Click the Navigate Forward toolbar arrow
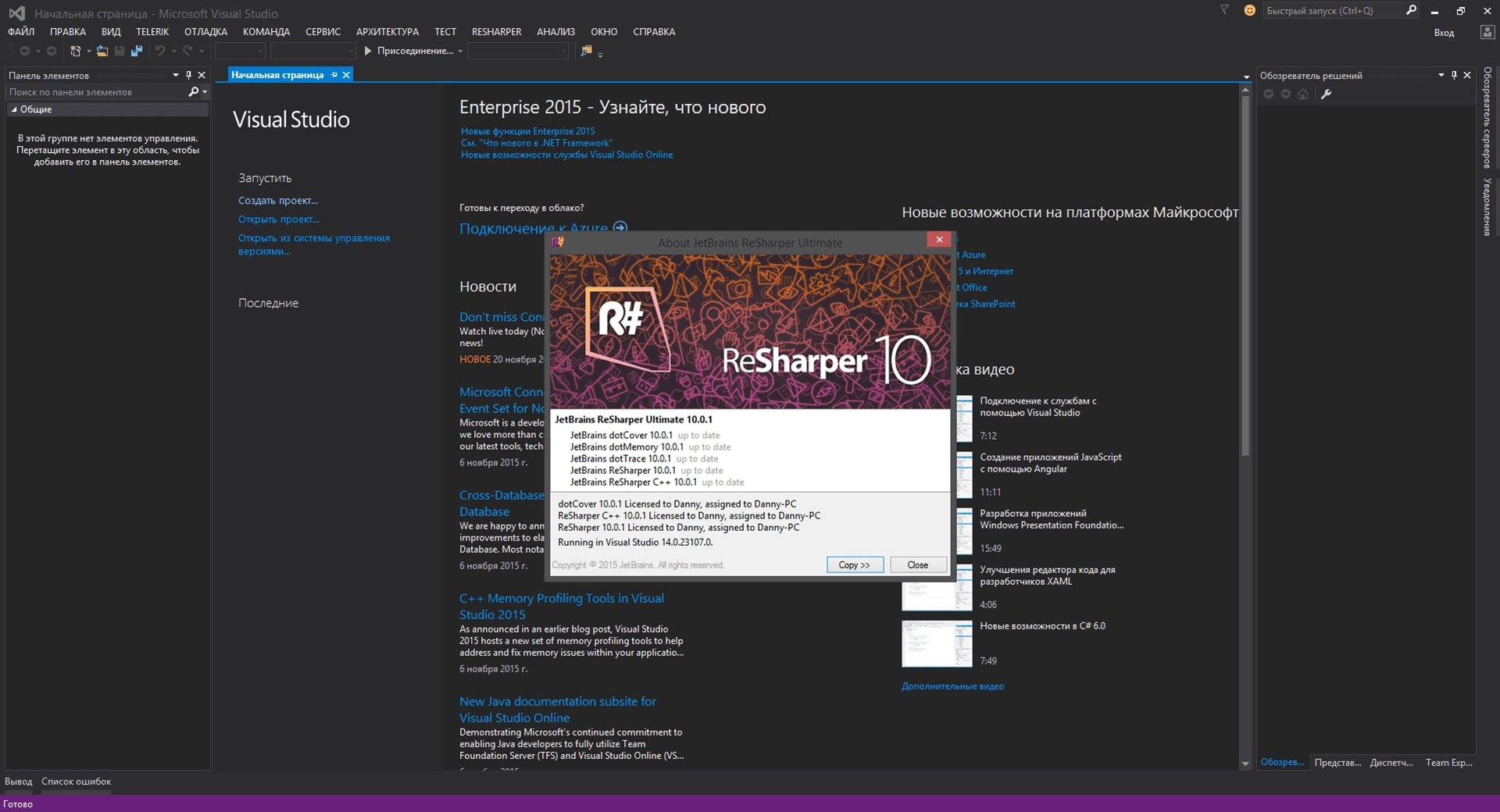This screenshot has height=812, width=1500. point(52,51)
